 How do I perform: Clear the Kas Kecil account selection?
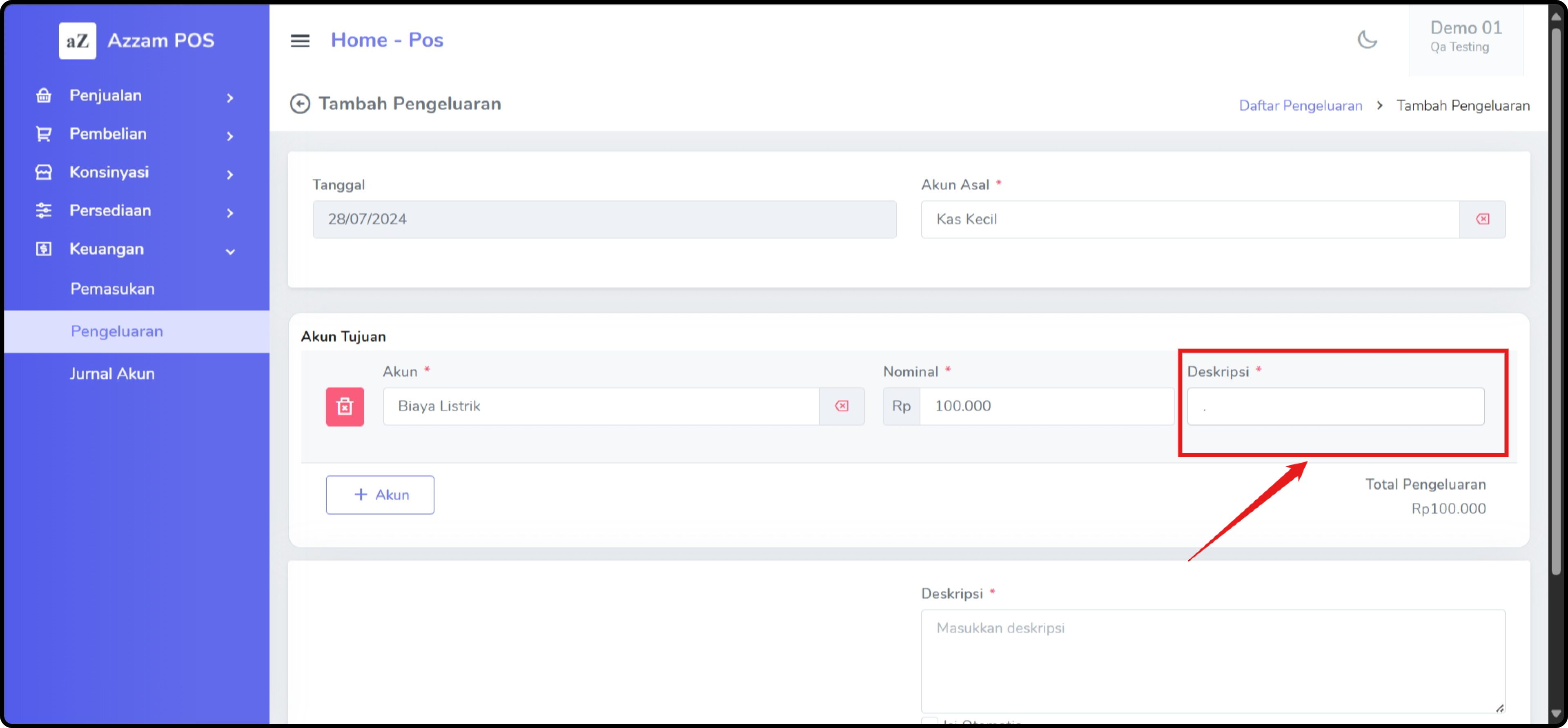[x=1482, y=220]
